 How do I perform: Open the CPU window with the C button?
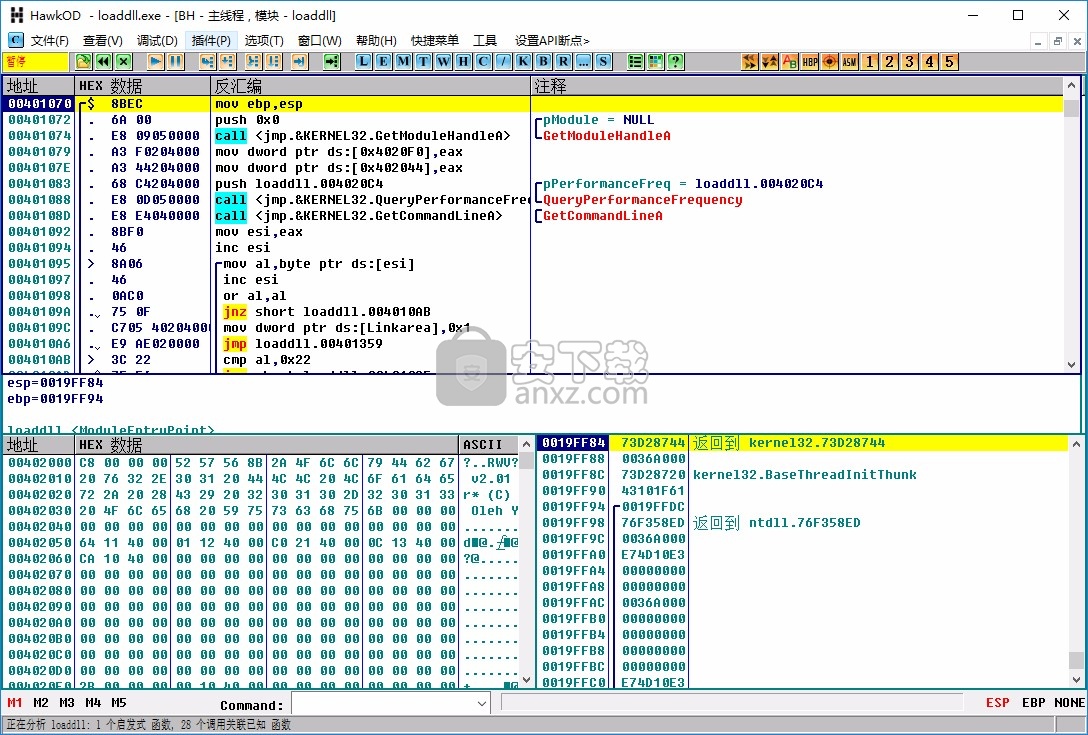click(484, 62)
